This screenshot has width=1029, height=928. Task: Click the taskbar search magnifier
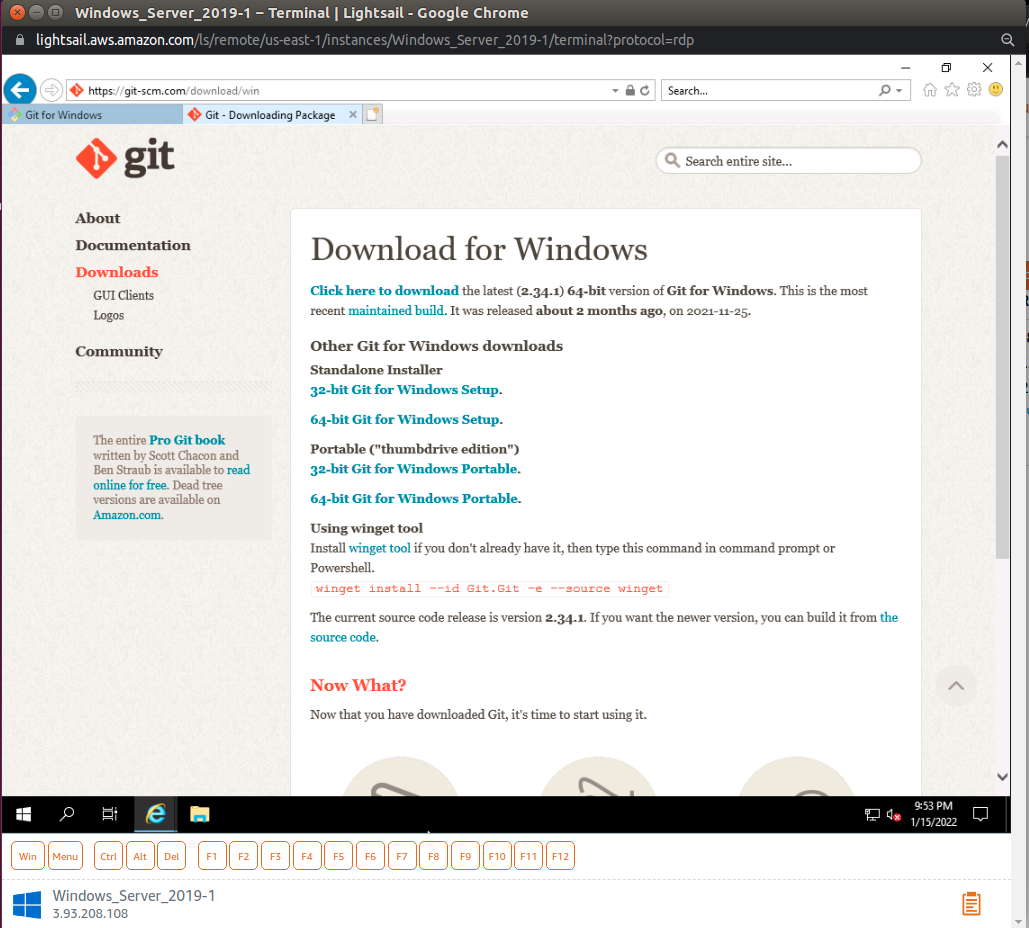pyautogui.click(x=67, y=814)
